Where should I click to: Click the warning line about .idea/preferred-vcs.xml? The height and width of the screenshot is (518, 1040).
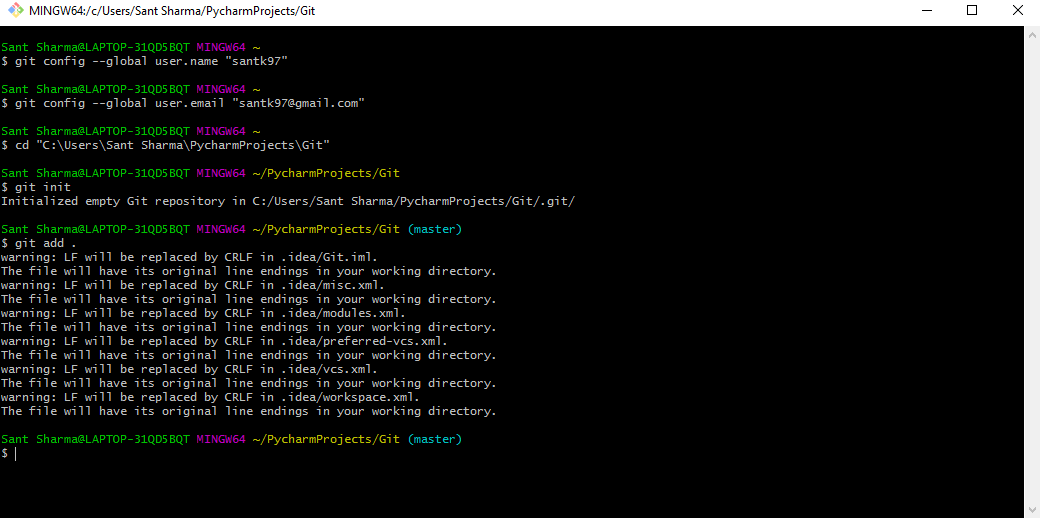tap(224, 342)
